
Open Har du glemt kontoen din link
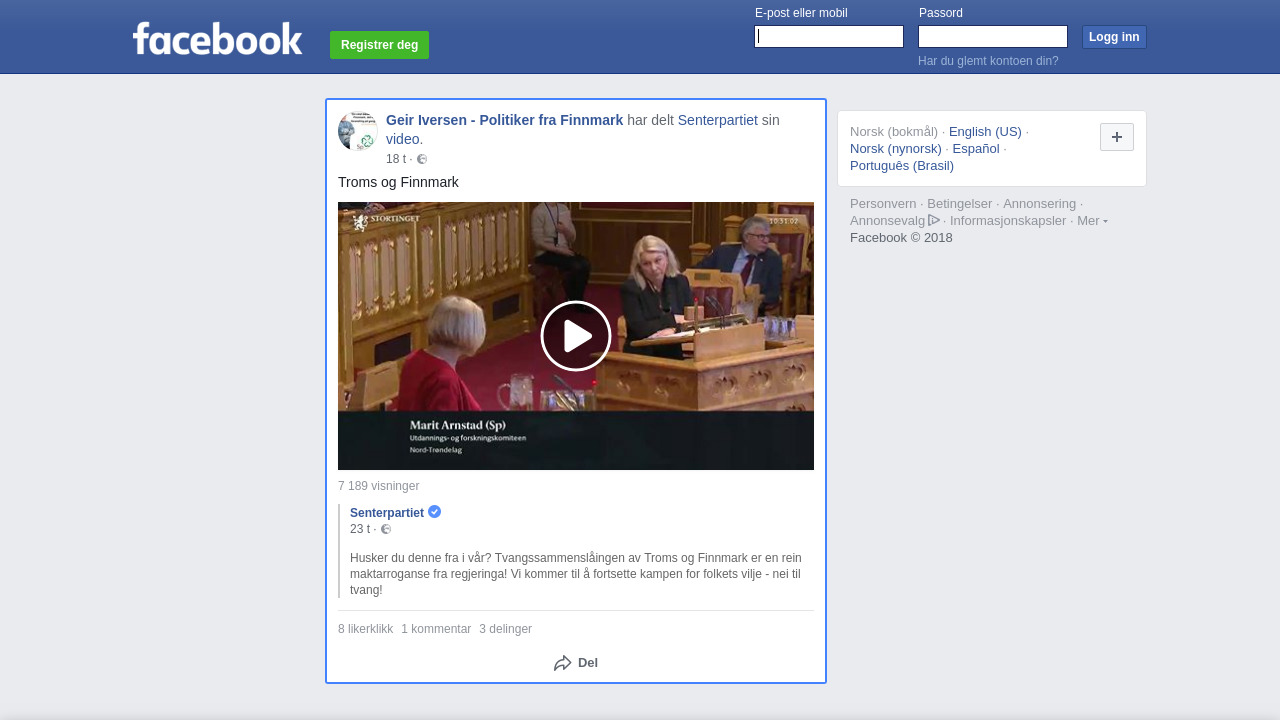[988, 61]
